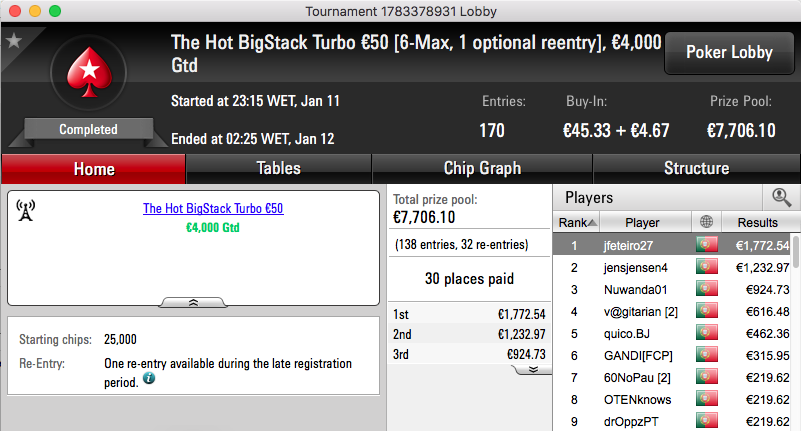The height and width of the screenshot is (431, 801).
Task: Collapse the tournament banner panel with up chevron
Action: (193, 303)
